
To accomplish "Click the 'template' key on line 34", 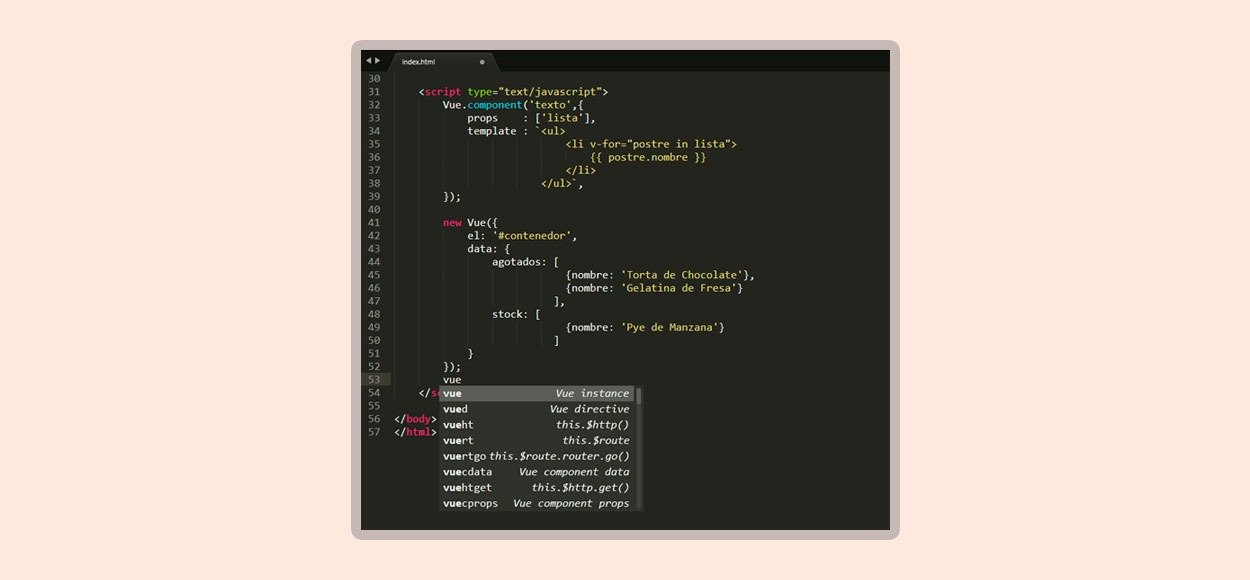I will click(491, 131).
